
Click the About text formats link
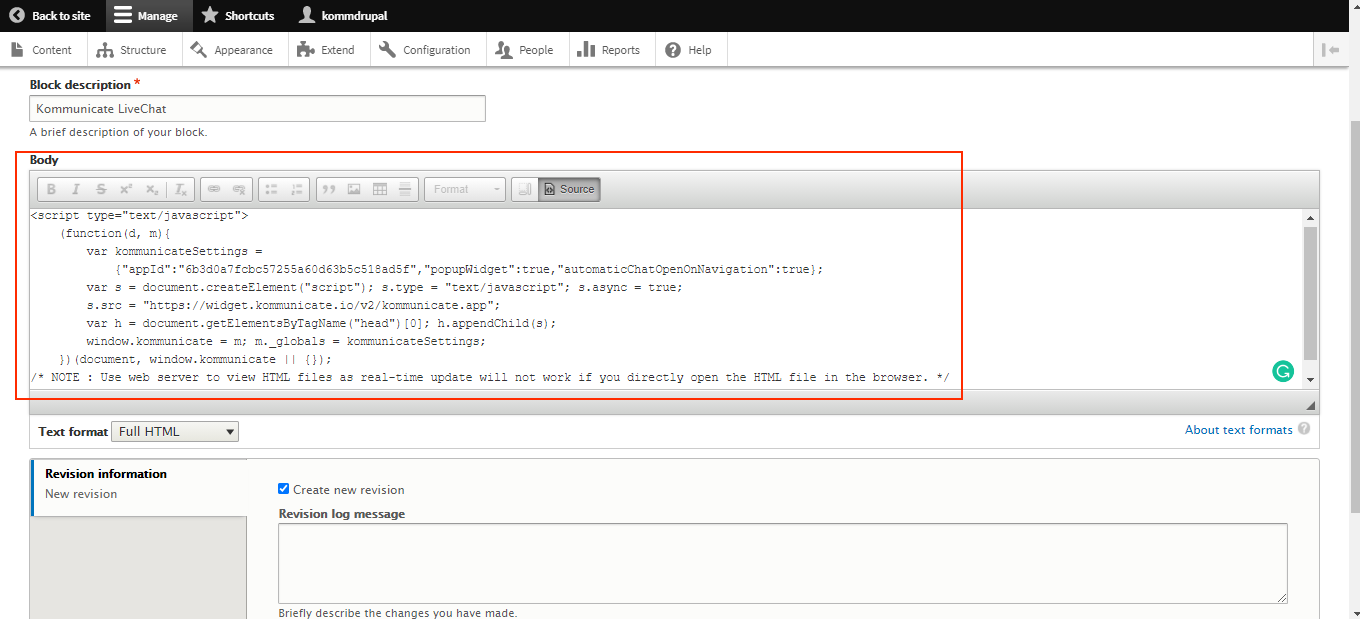[1237, 429]
